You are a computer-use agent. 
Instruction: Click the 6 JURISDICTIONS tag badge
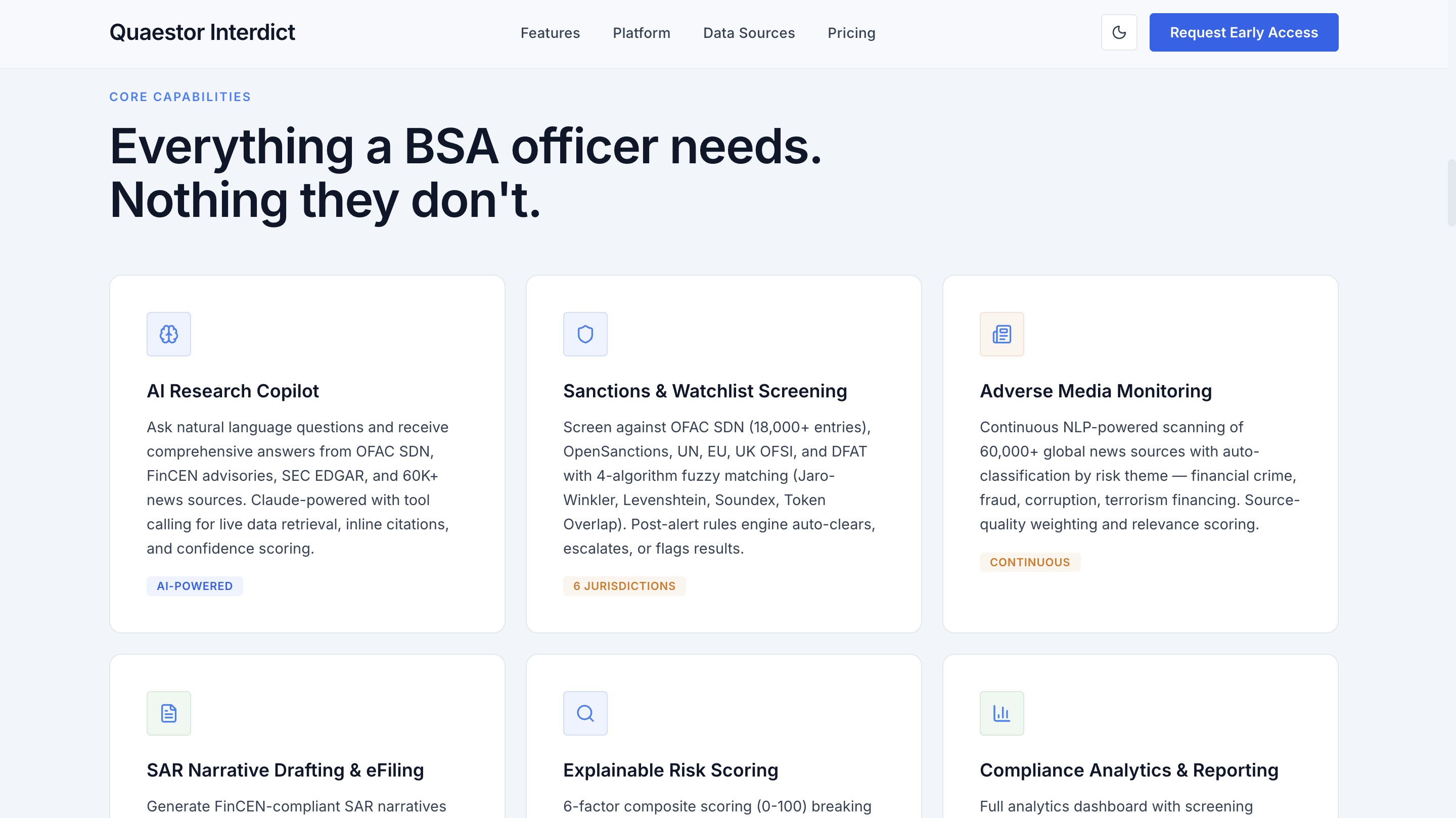(x=624, y=585)
